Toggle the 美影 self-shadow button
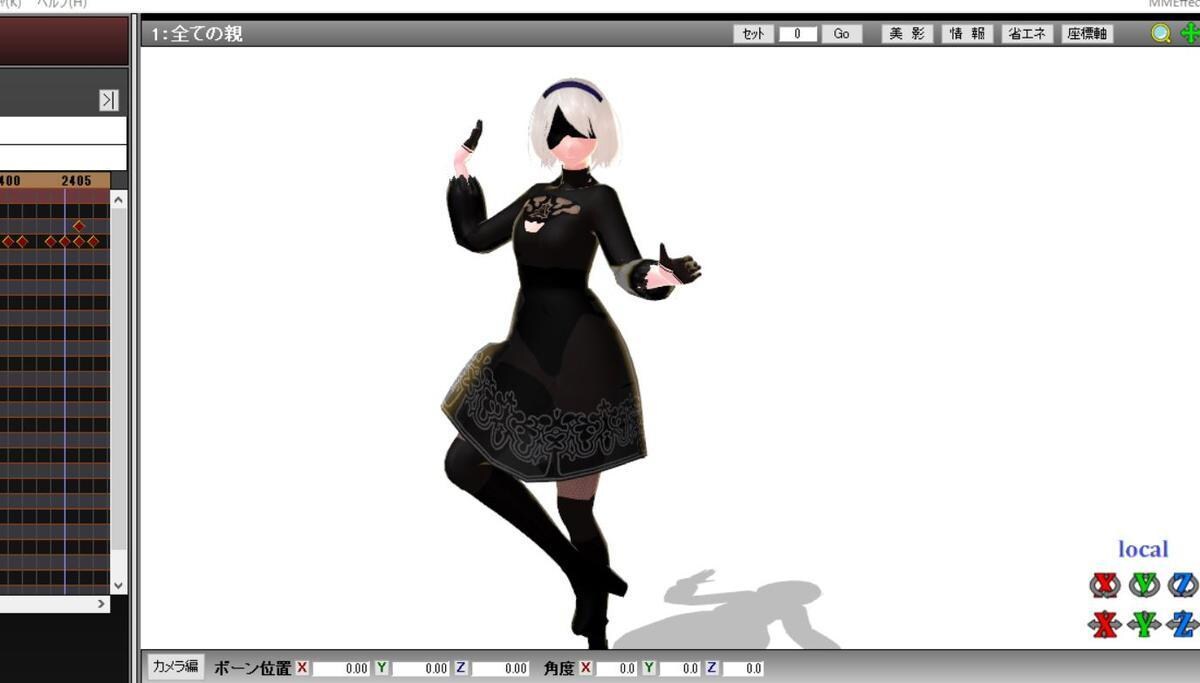This screenshot has width=1200, height=683. [x=907, y=34]
